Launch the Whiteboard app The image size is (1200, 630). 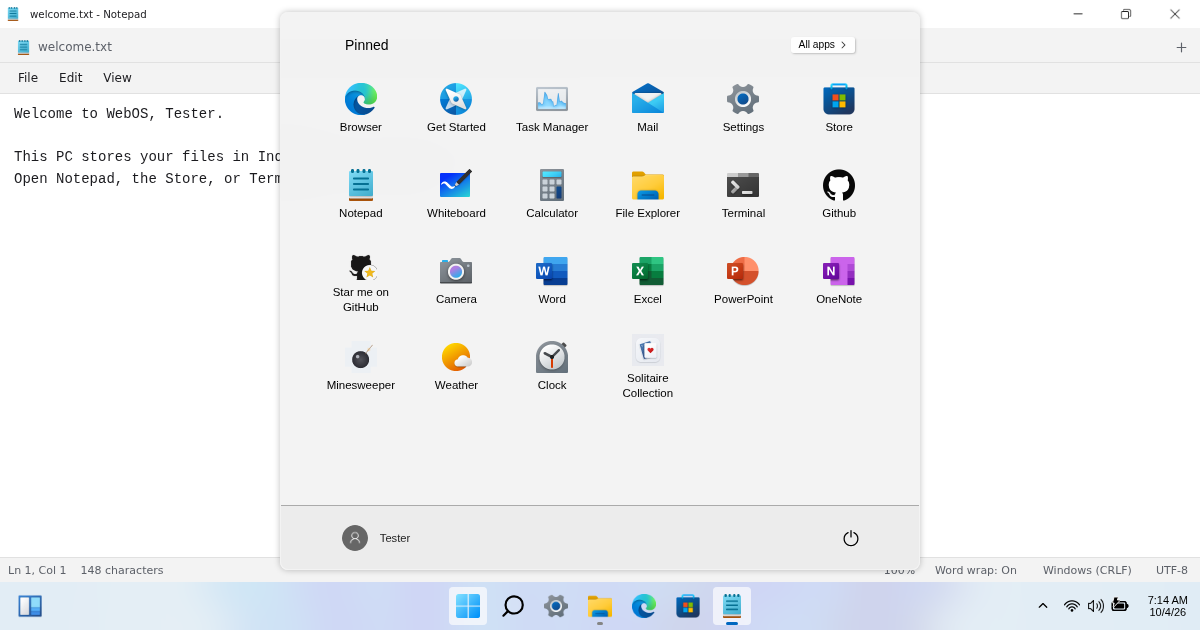tap(456, 194)
